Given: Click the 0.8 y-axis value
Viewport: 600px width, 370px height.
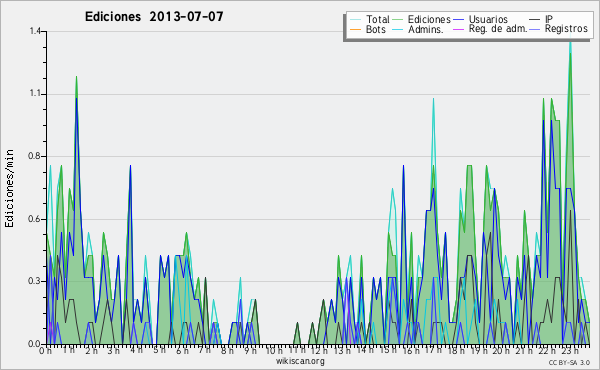Looking at the screenshot, I should click(35, 156).
